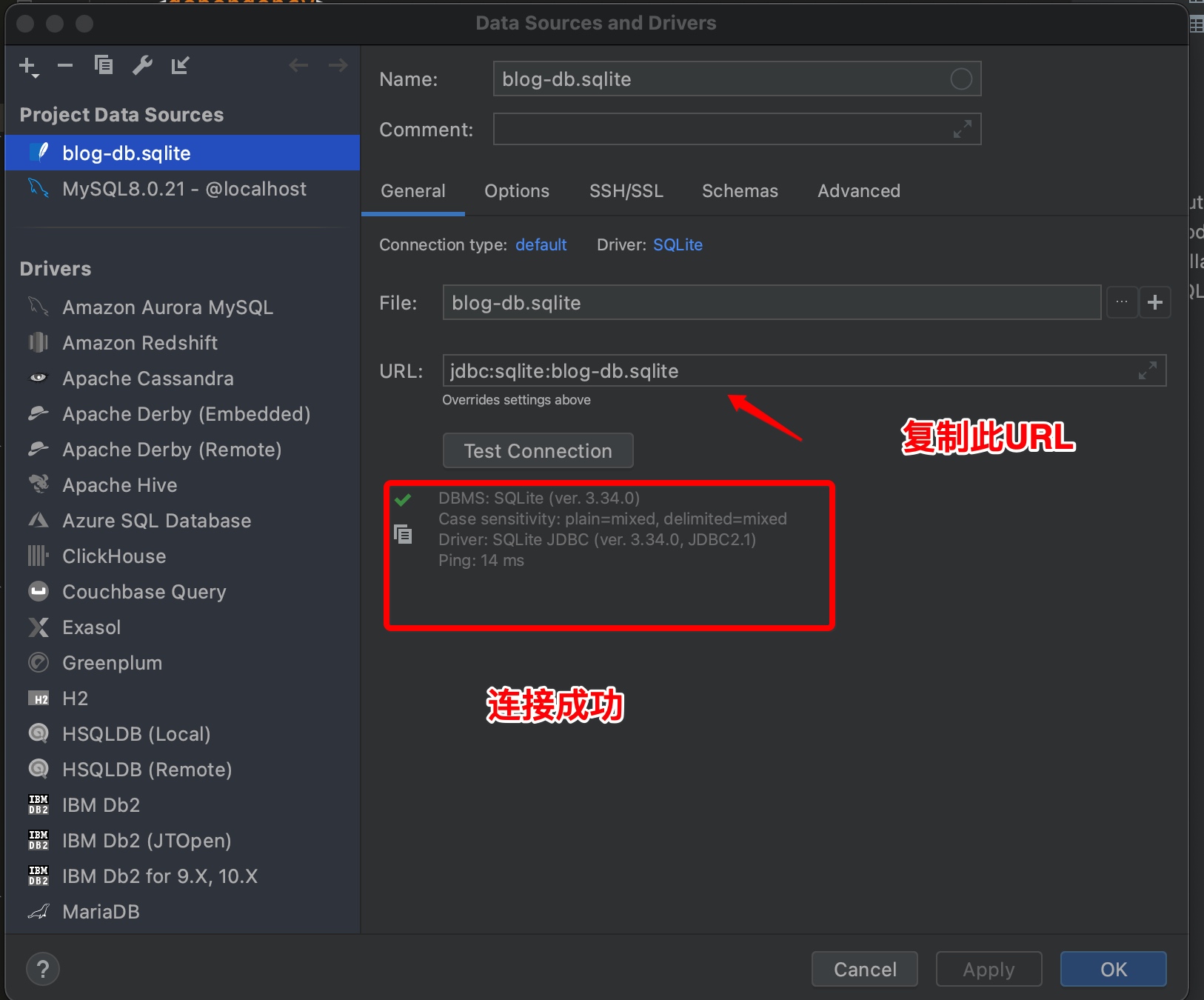Pick a color using Name field circle

(x=960, y=79)
